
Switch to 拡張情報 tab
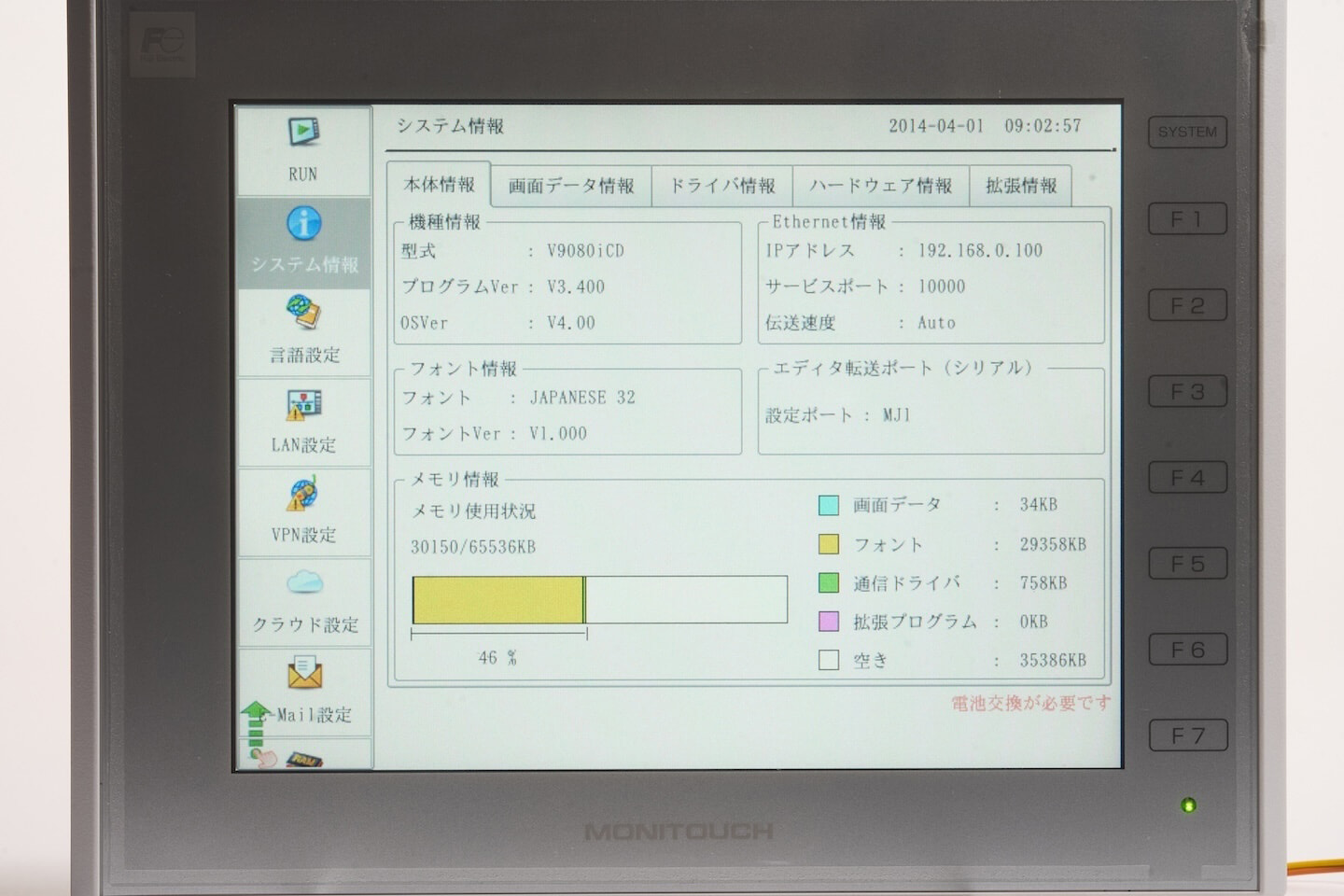point(1021,186)
